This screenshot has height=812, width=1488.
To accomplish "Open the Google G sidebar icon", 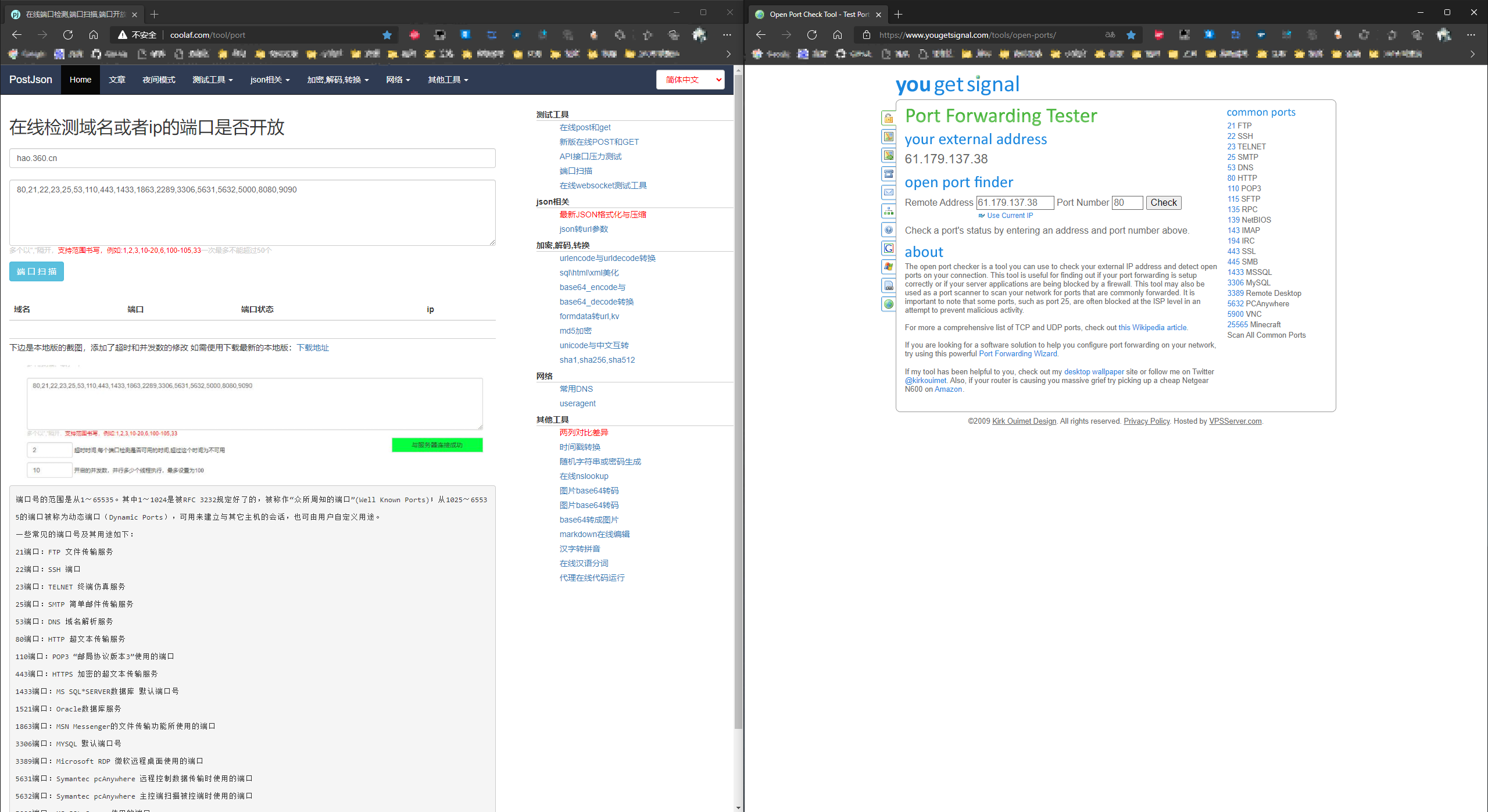I will pos(888,248).
